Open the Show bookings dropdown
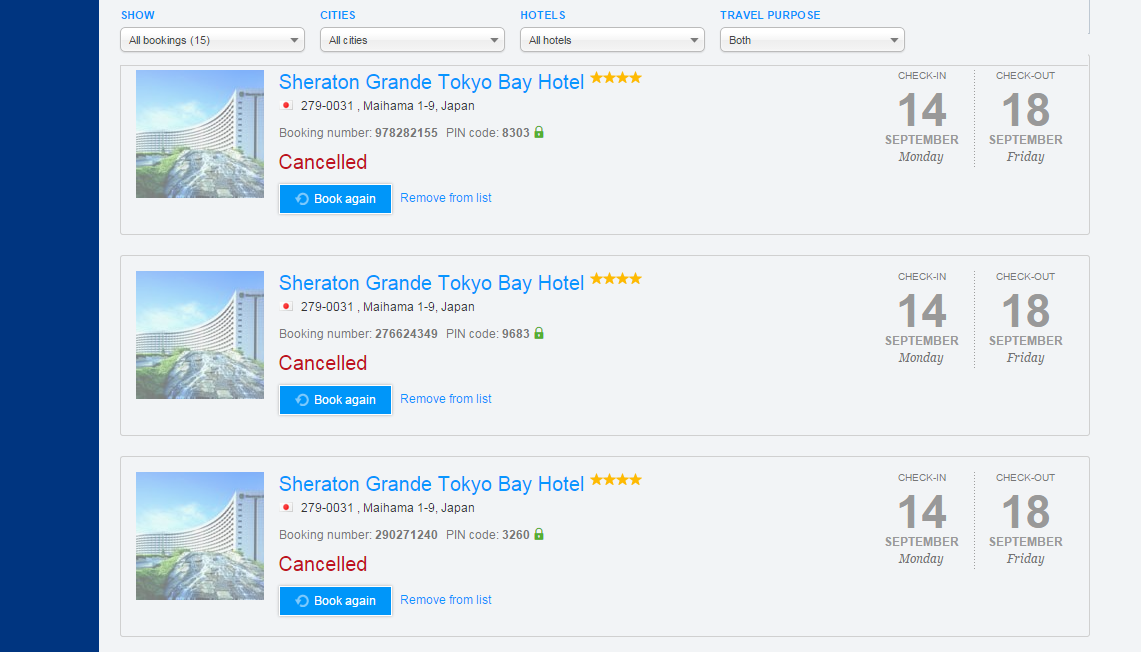The width and height of the screenshot is (1141, 652). point(212,40)
